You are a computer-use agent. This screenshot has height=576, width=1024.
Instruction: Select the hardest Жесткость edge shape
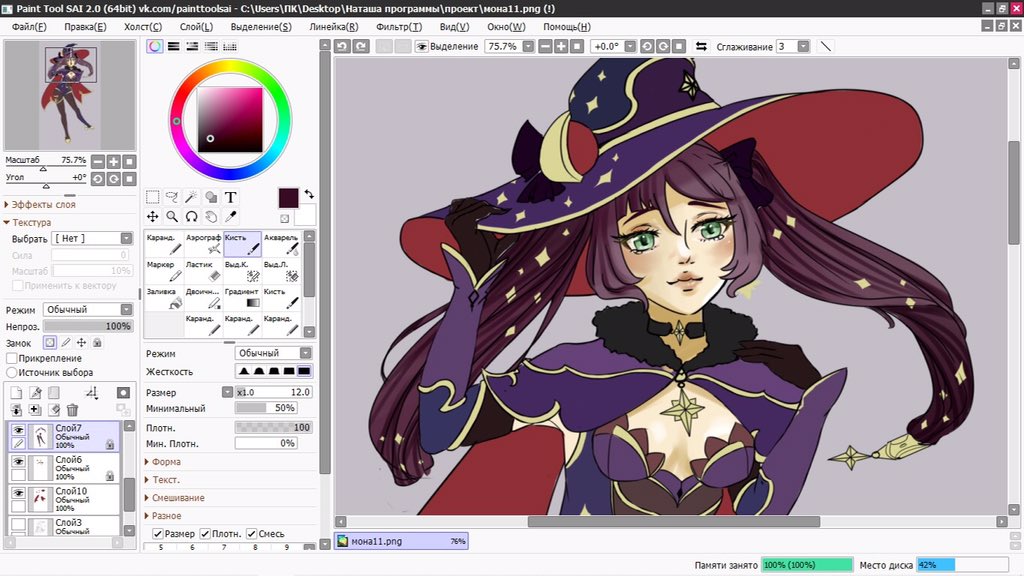click(x=304, y=372)
